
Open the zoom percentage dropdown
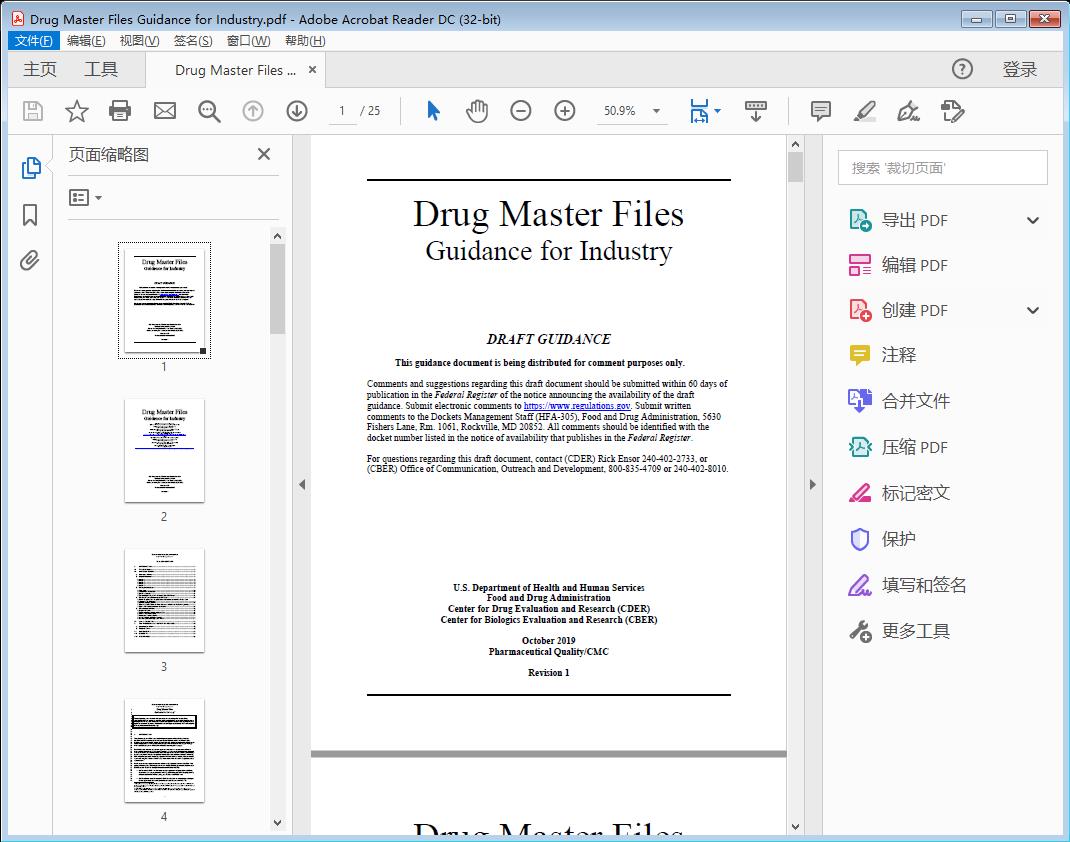point(655,111)
